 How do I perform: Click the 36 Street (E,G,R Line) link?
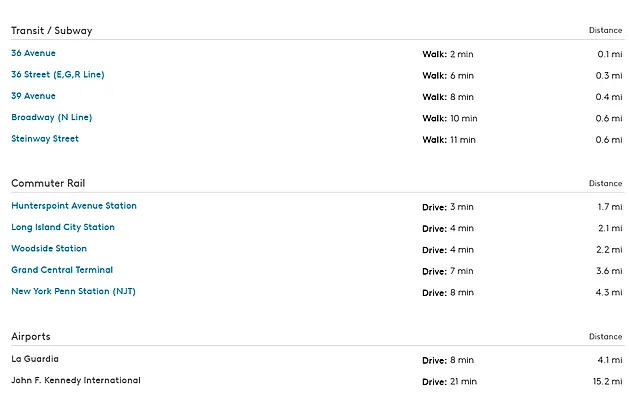click(x=57, y=75)
